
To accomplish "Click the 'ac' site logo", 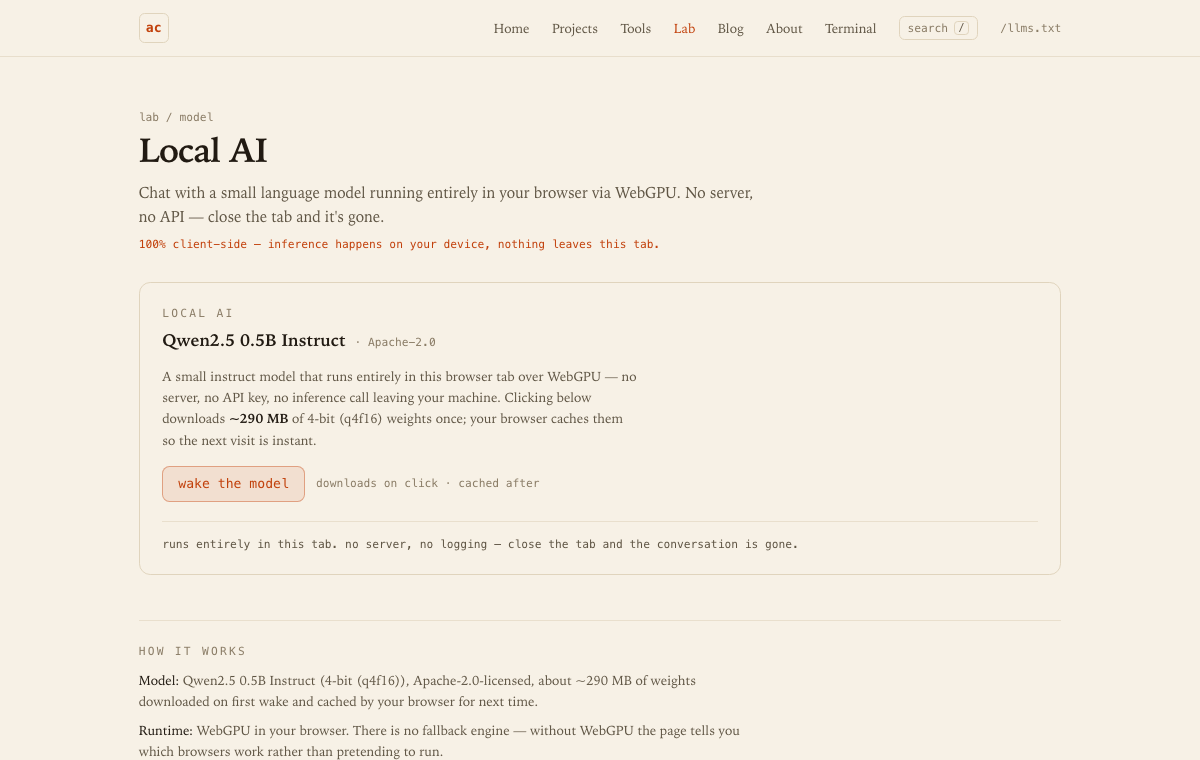I will click(154, 28).
